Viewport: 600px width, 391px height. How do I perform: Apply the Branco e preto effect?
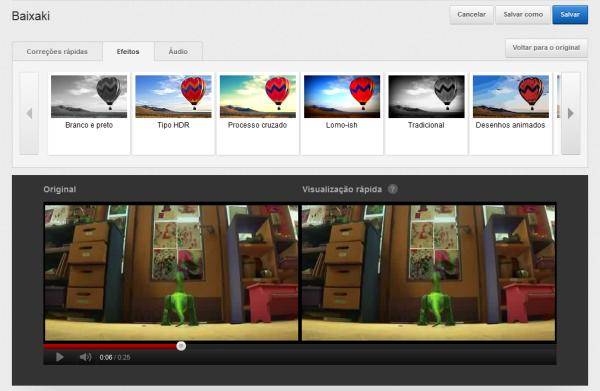pos(89,114)
